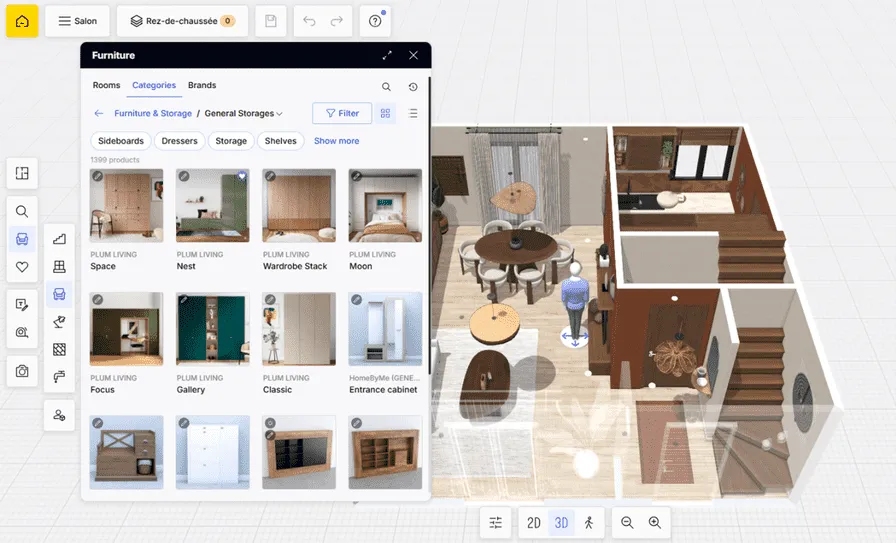Switch to the Brands tab
The height and width of the screenshot is (543, 896).
[x=202, y=85]
